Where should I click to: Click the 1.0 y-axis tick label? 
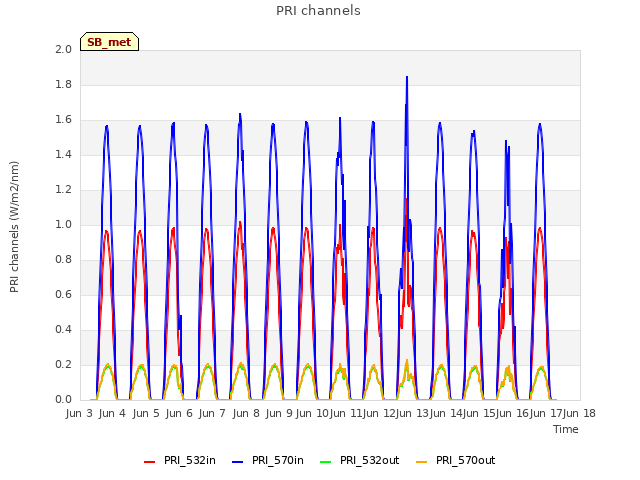click(63, 224)
